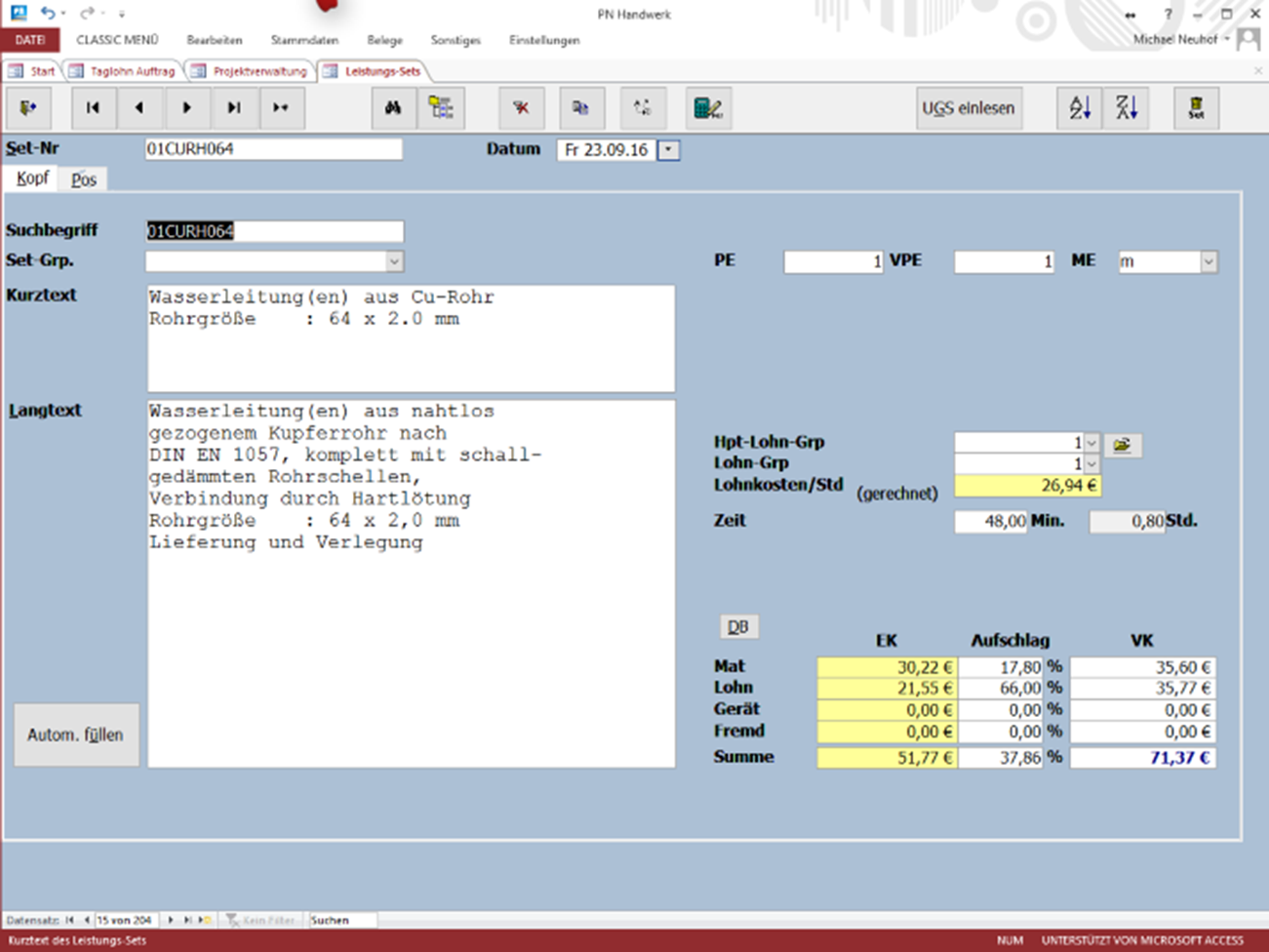Jump to the first record in toolbar
The image size is (1269, 952).
click(x=93, y=108)
